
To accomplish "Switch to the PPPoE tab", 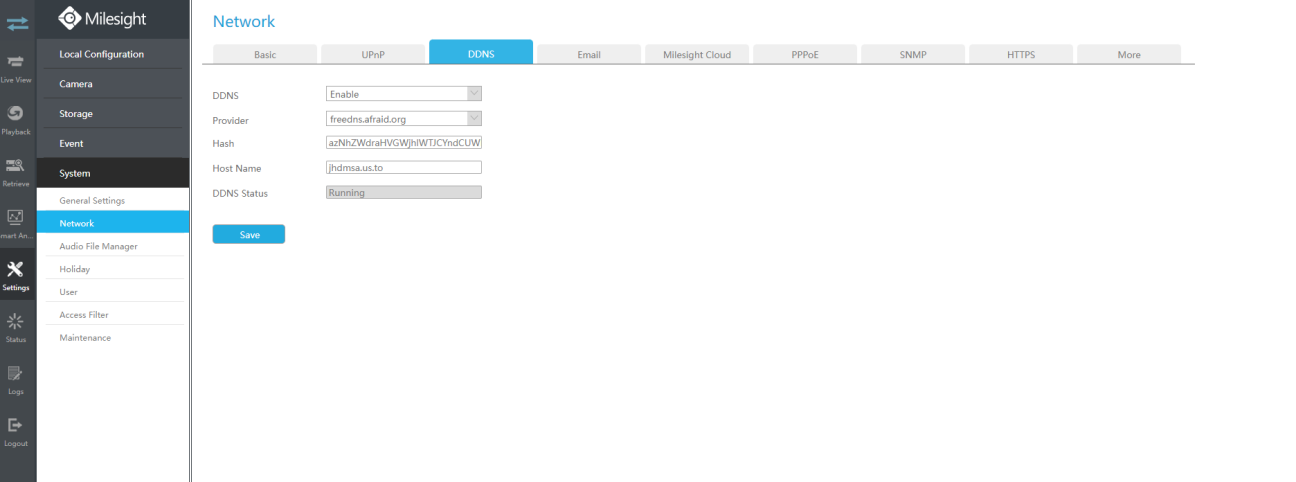I will 805,54.
